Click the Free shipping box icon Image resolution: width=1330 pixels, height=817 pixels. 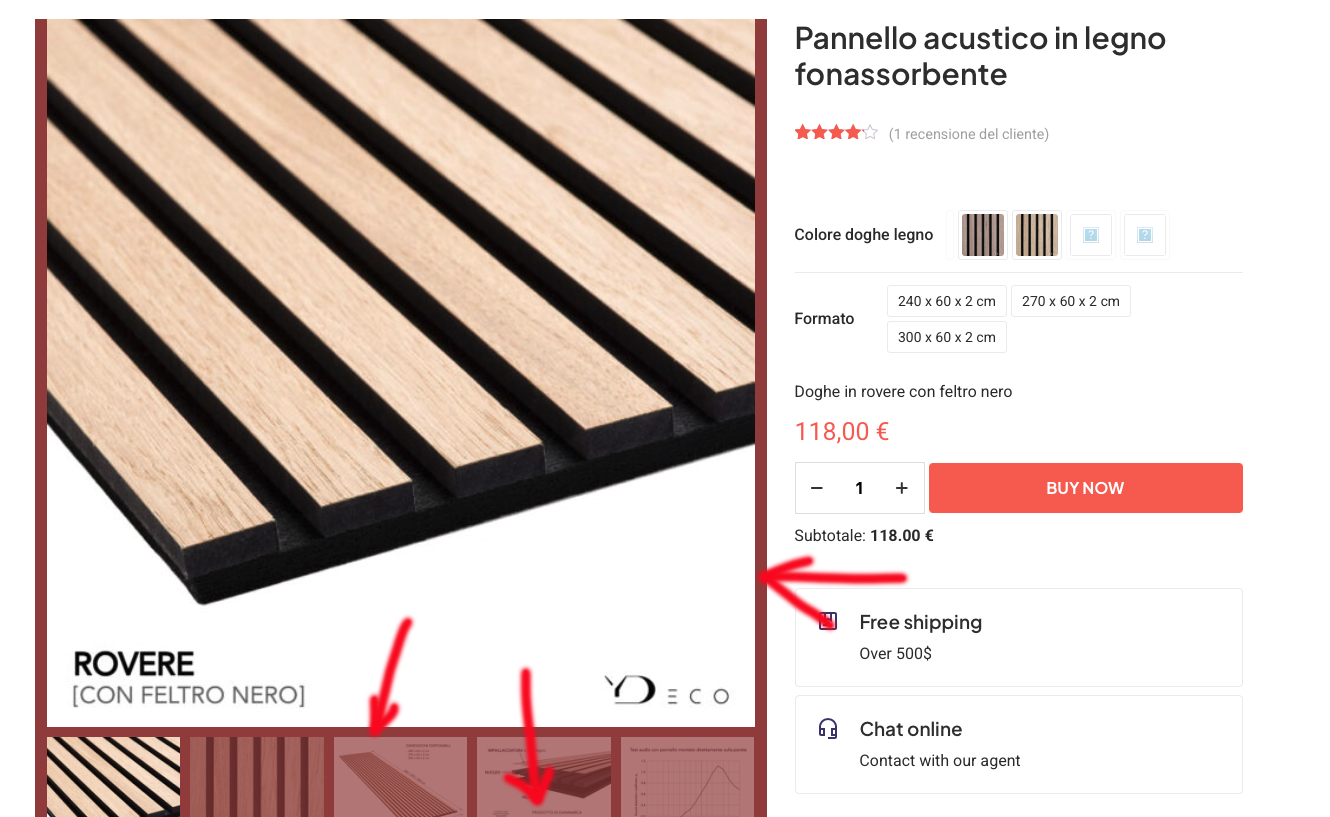click(x=828, y=621)
